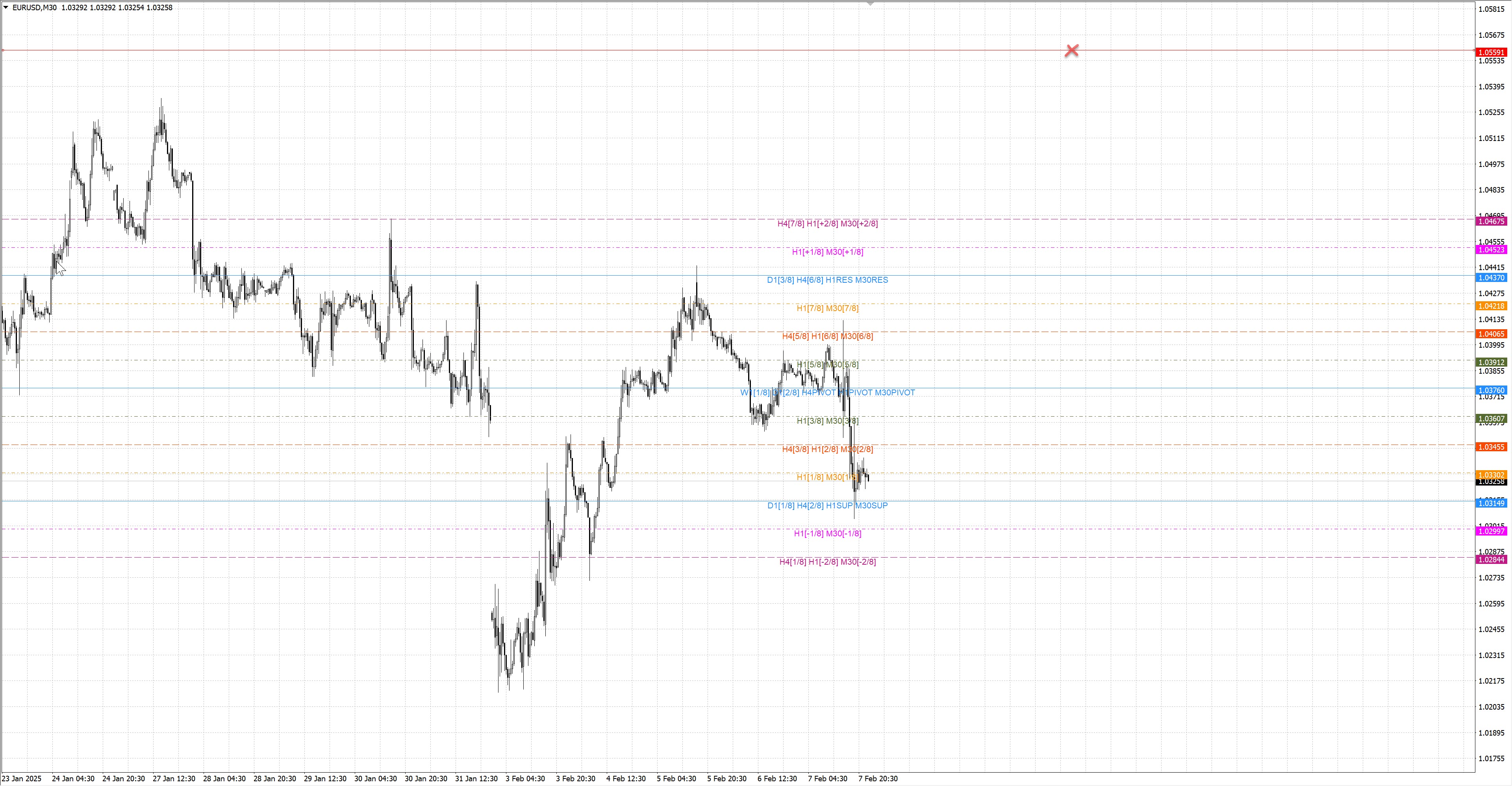Select the magenta 1.02997 price label
Viewport: 1512px width, 786px height.
1491,531
